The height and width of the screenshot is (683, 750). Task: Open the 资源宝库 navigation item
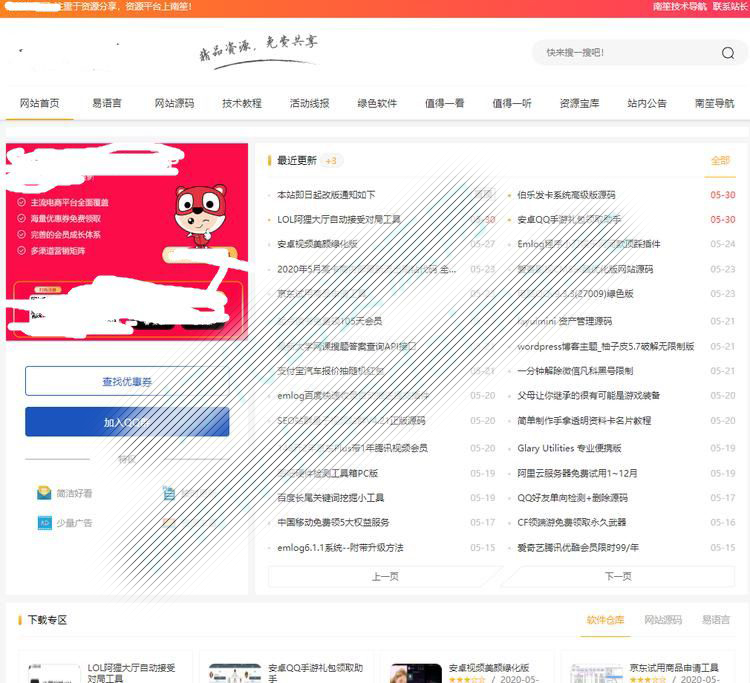click(x=580, y=103)
